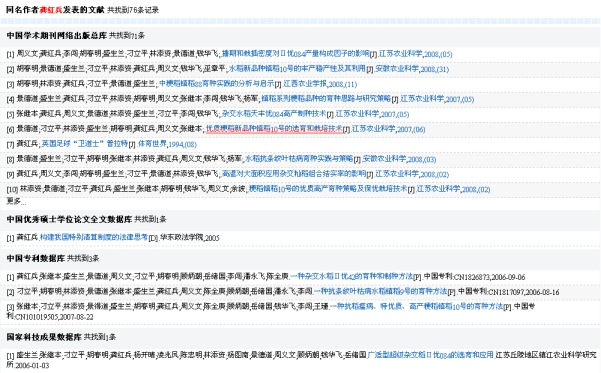Open 江苏农业科学 in entry [9]
The height and width of the screenshot is (373, 601).
coord(397,174)
